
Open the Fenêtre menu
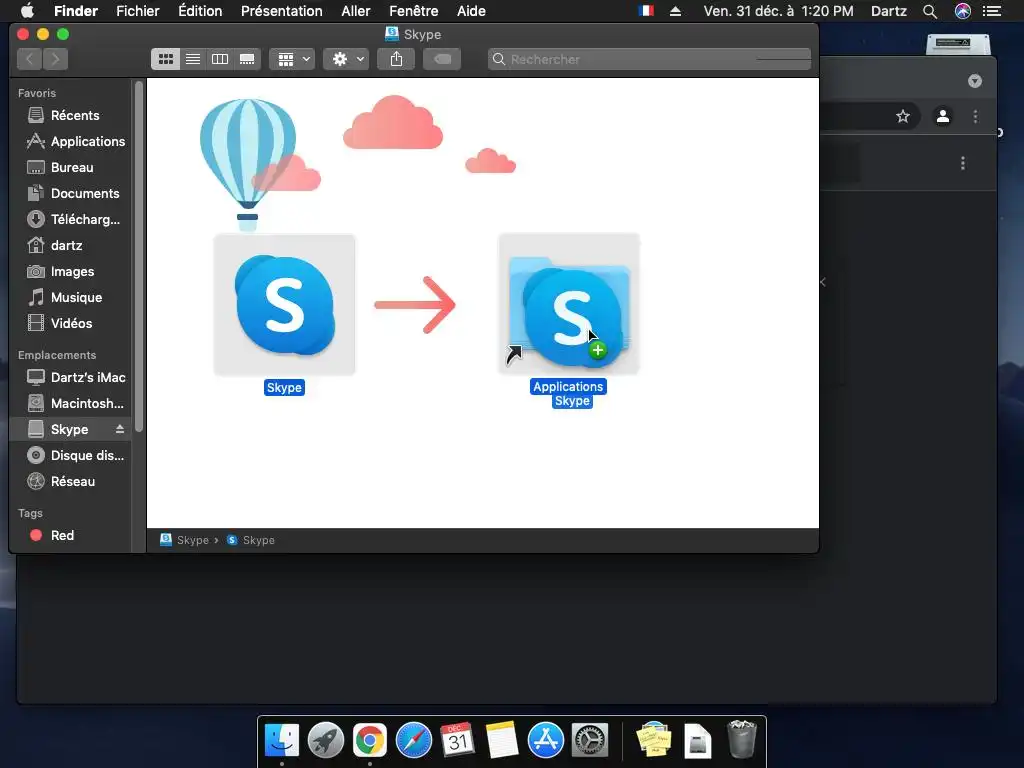[x=414, y=11]
